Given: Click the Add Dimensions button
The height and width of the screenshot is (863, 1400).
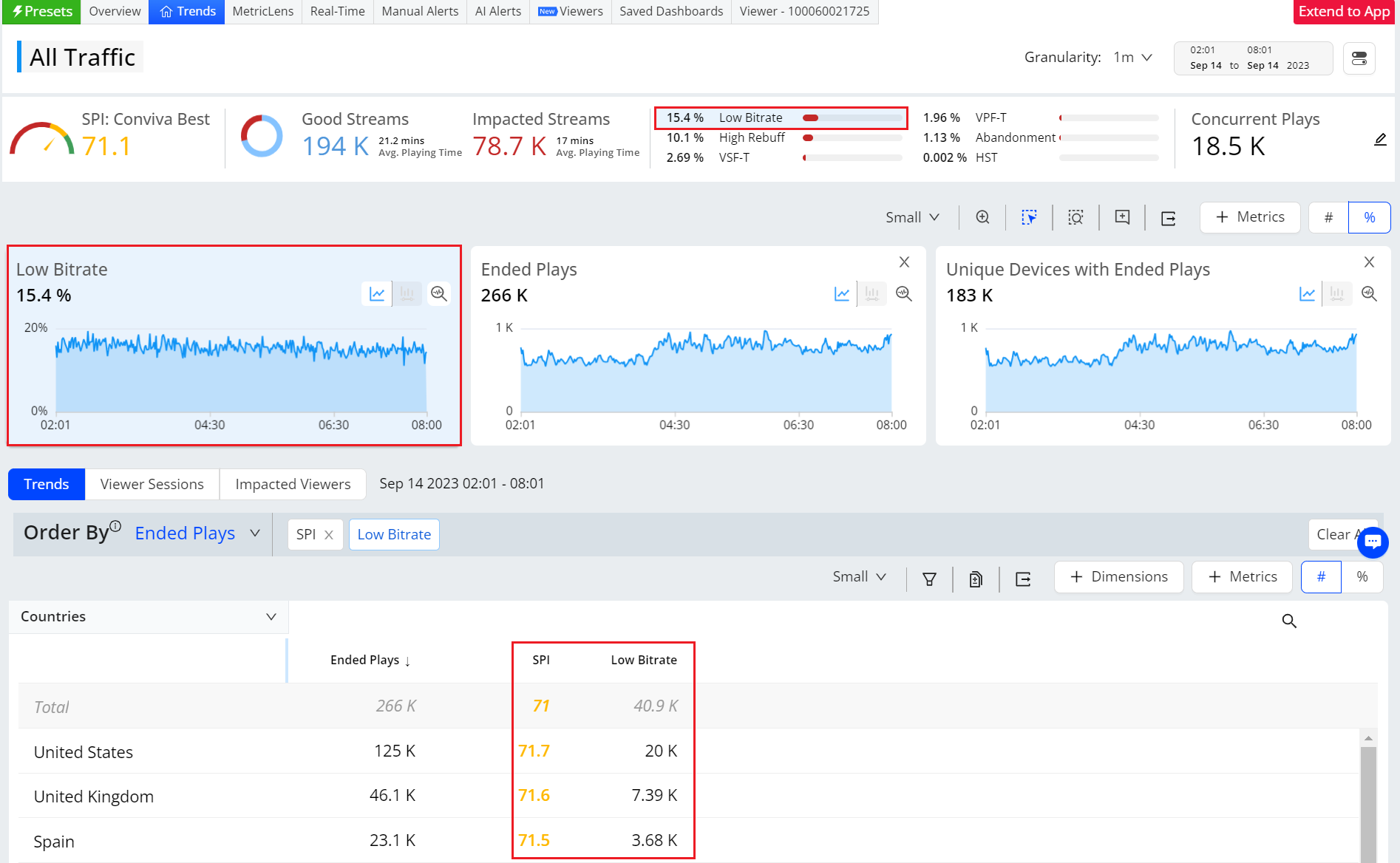Looking at the screenshot, I should (1118, 577).
